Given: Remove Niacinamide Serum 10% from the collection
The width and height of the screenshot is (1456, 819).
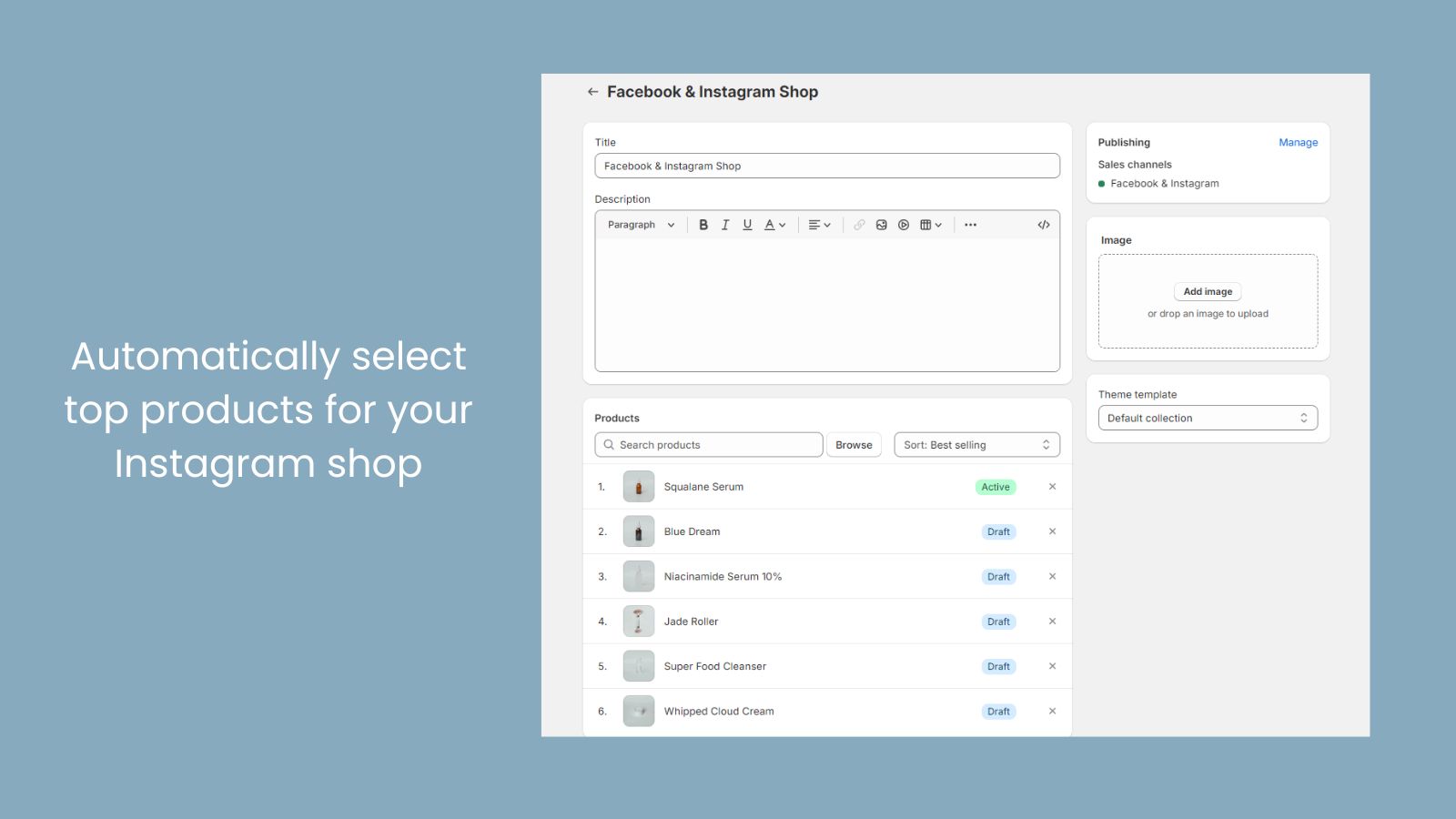Looking at the screenshot, I should point(1052,576).
